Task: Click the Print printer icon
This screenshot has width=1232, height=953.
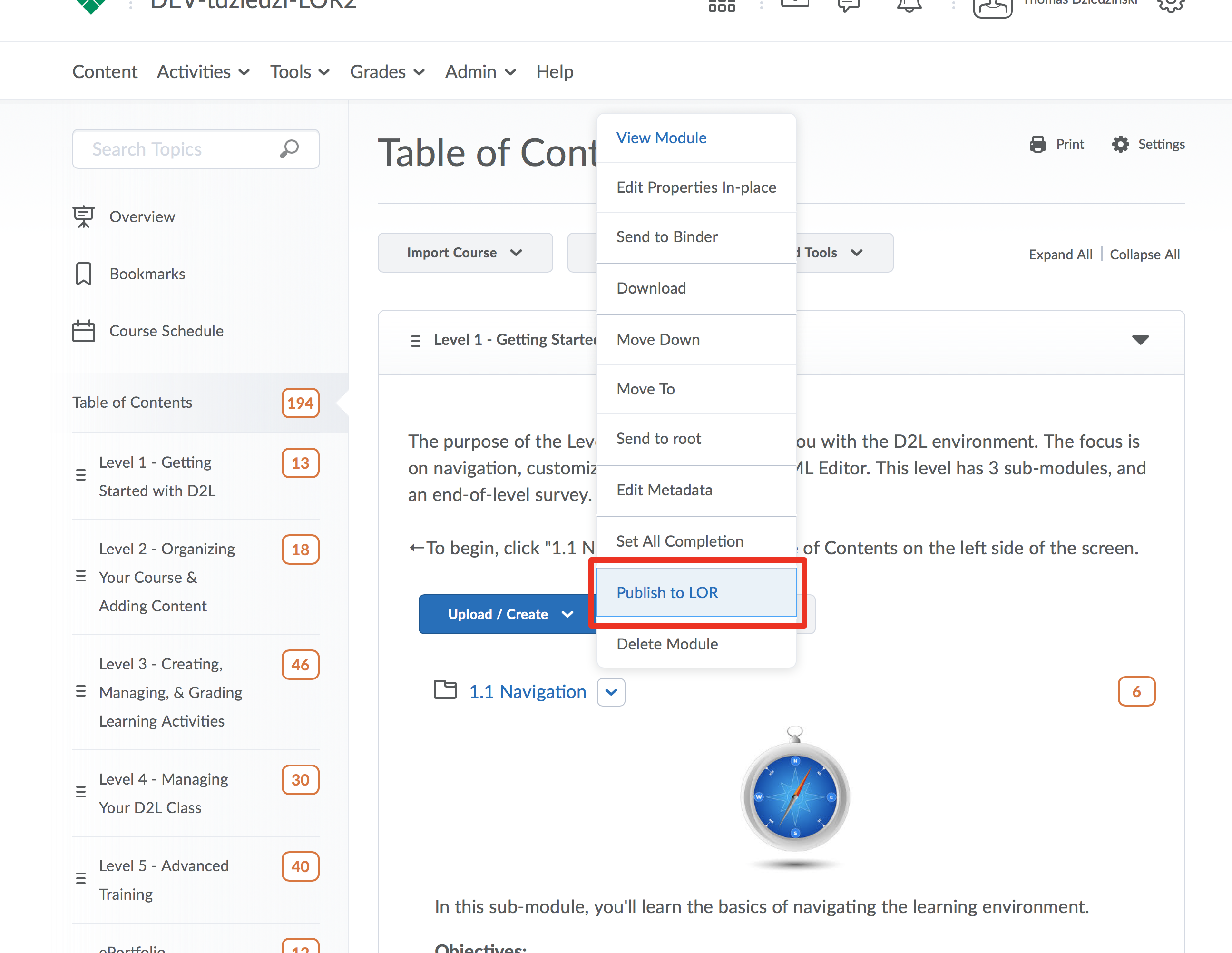Action: click(1037, 145)
